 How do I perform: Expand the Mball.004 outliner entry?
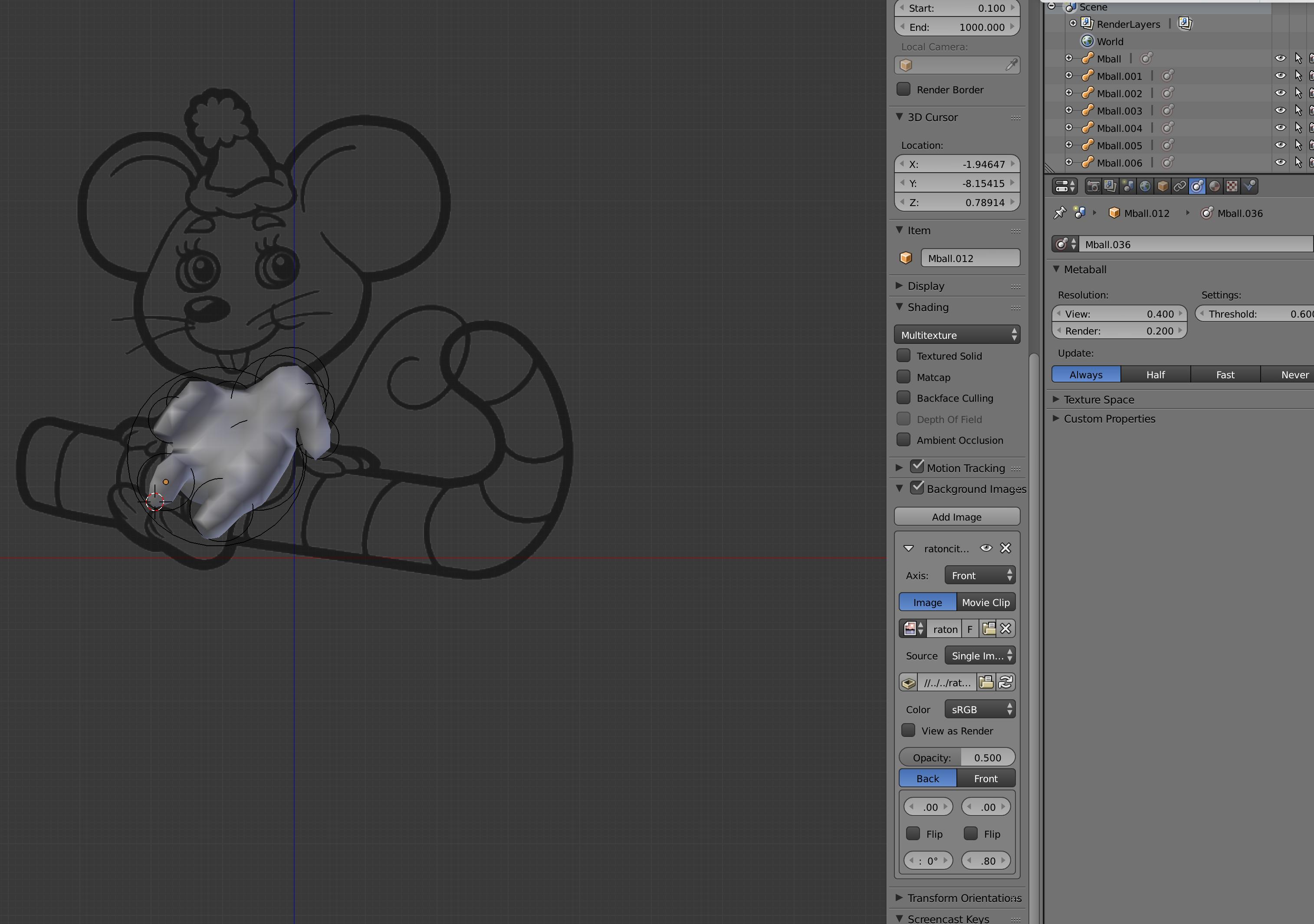[x=1068, y=127]
